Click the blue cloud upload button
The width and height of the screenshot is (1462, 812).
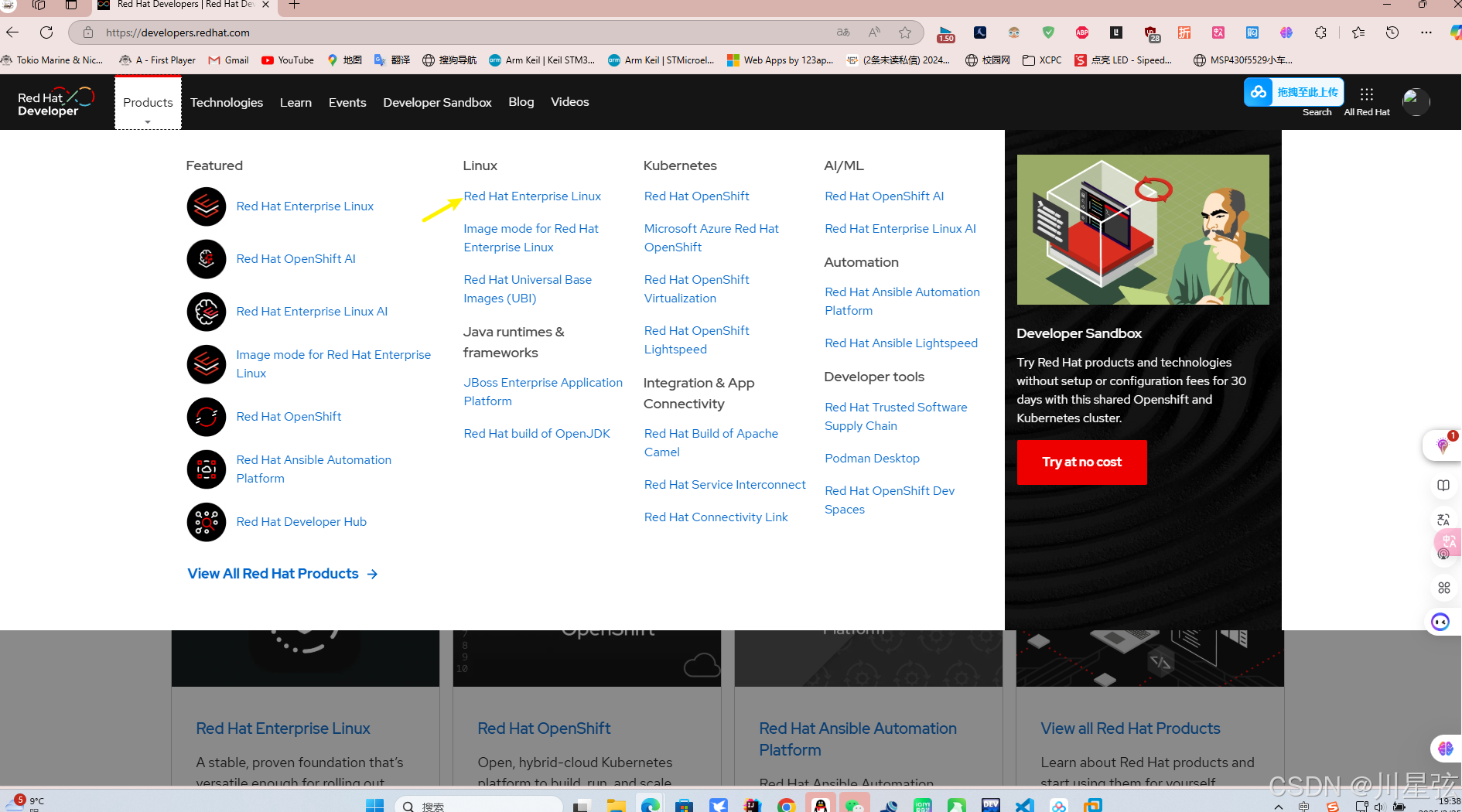[1293, 92]
